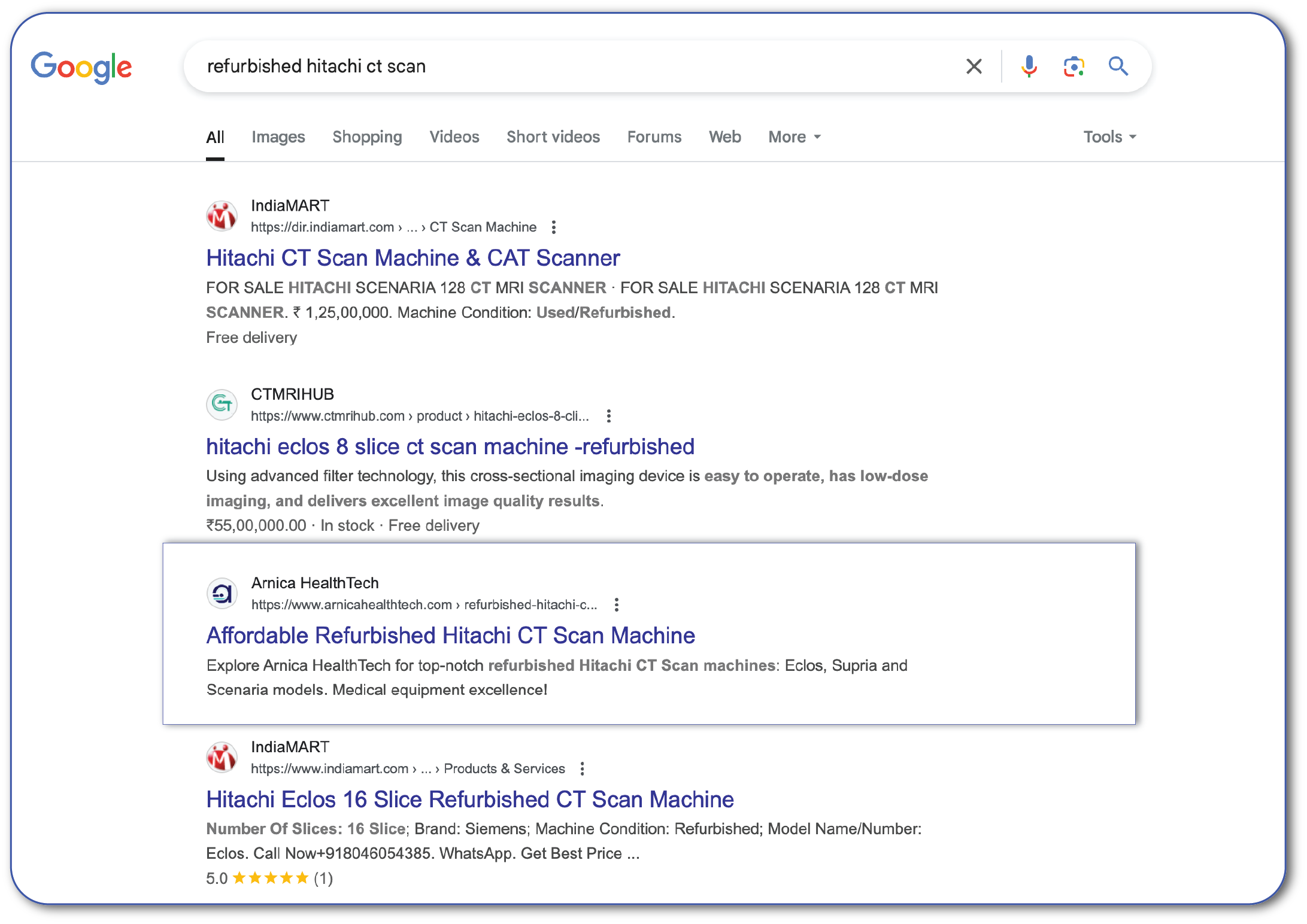Open hitachi eclos 8 slice ct scan link
1307x924 pixels.
(450, 446)
